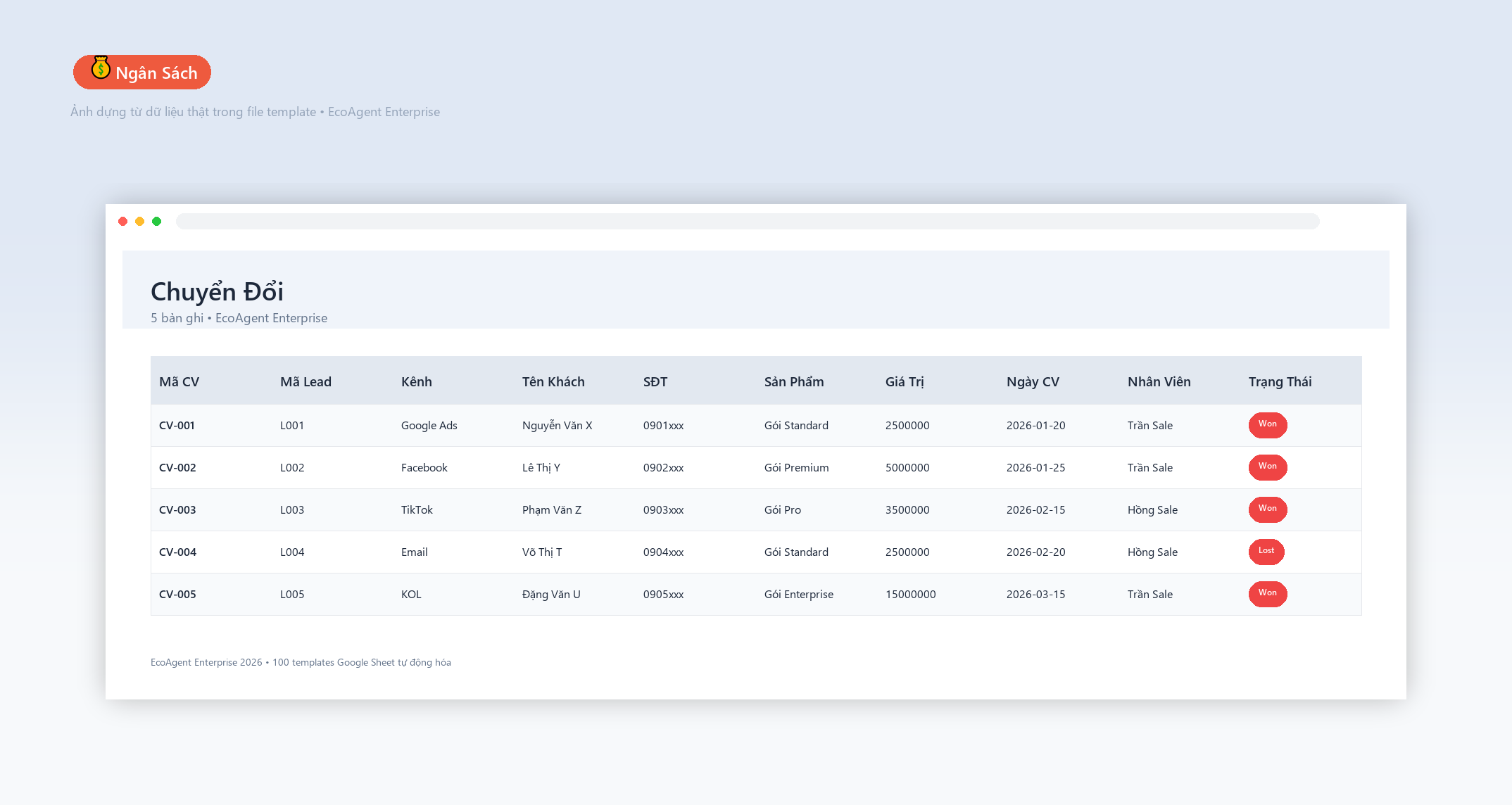The width and height of the screenshot is (1512, 805).
Task: Select the CV-002 row code
Action: coord(177,467)
